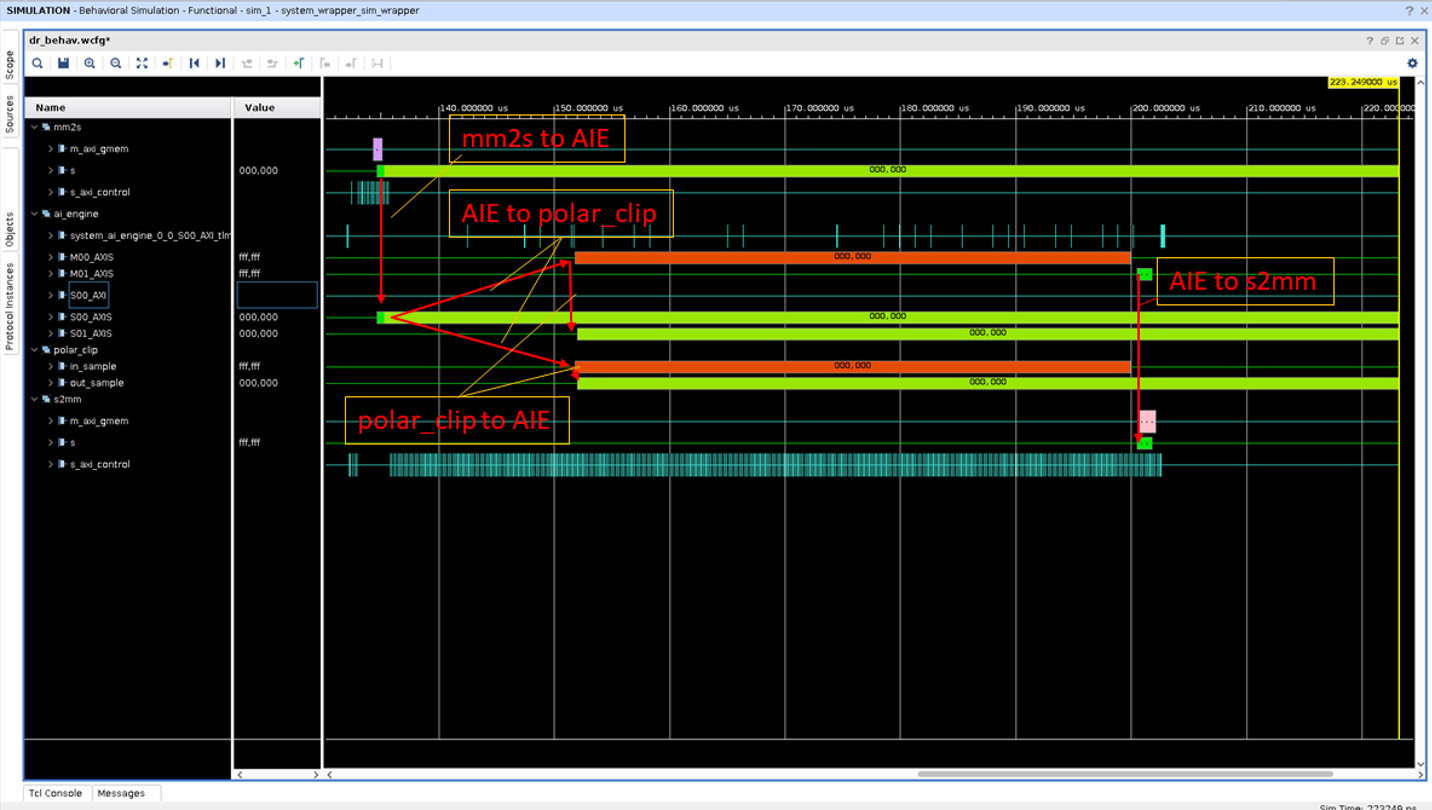This screenshot has width=1432, height=810.
Task: Expand the M00_AXIS interface
Action: click(50, 257)
